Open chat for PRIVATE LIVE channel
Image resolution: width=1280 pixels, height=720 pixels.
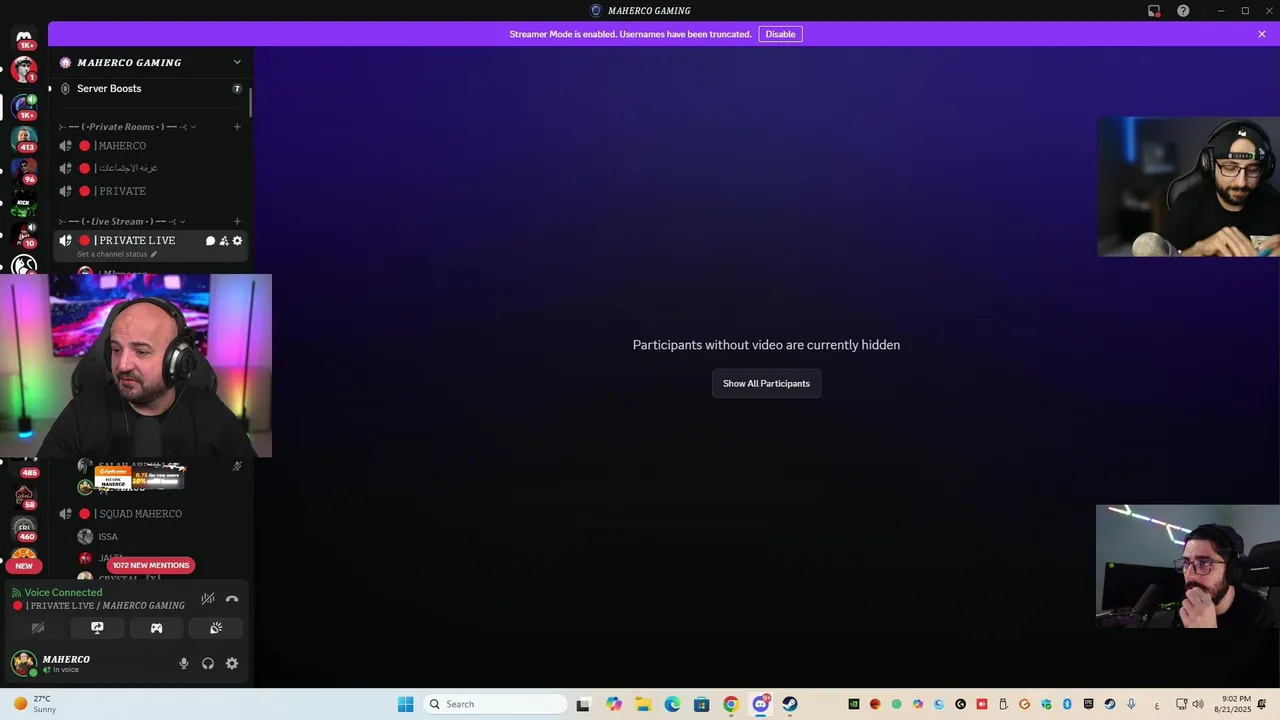coord(210,241)
